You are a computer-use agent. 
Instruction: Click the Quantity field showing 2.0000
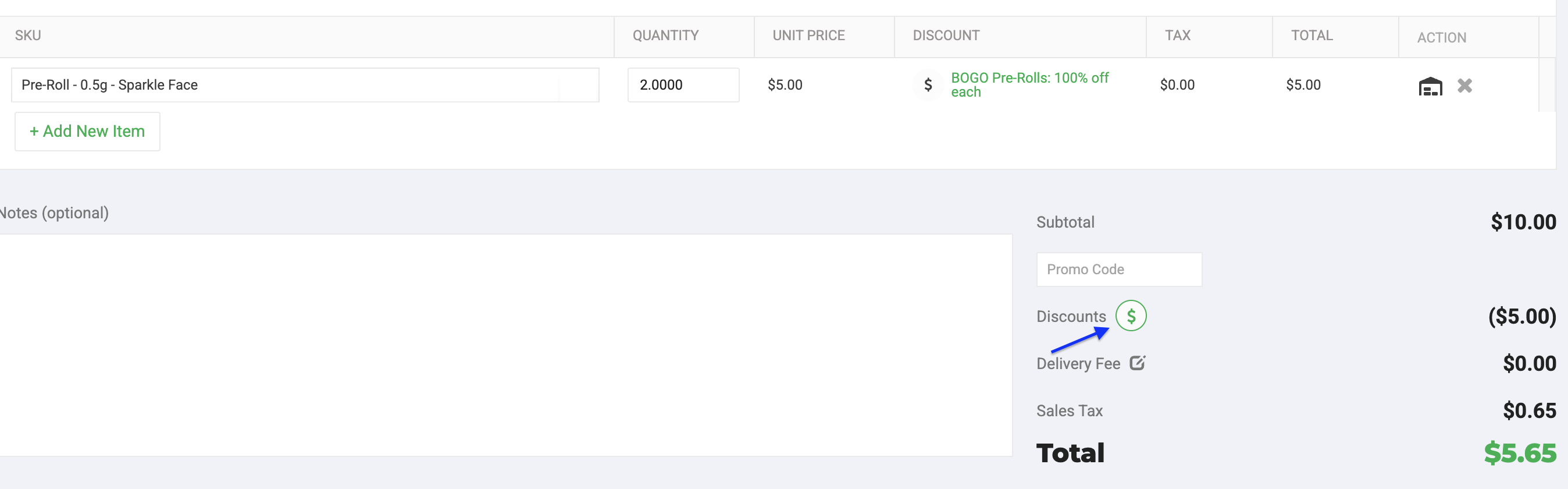click(x=683, y=84)
